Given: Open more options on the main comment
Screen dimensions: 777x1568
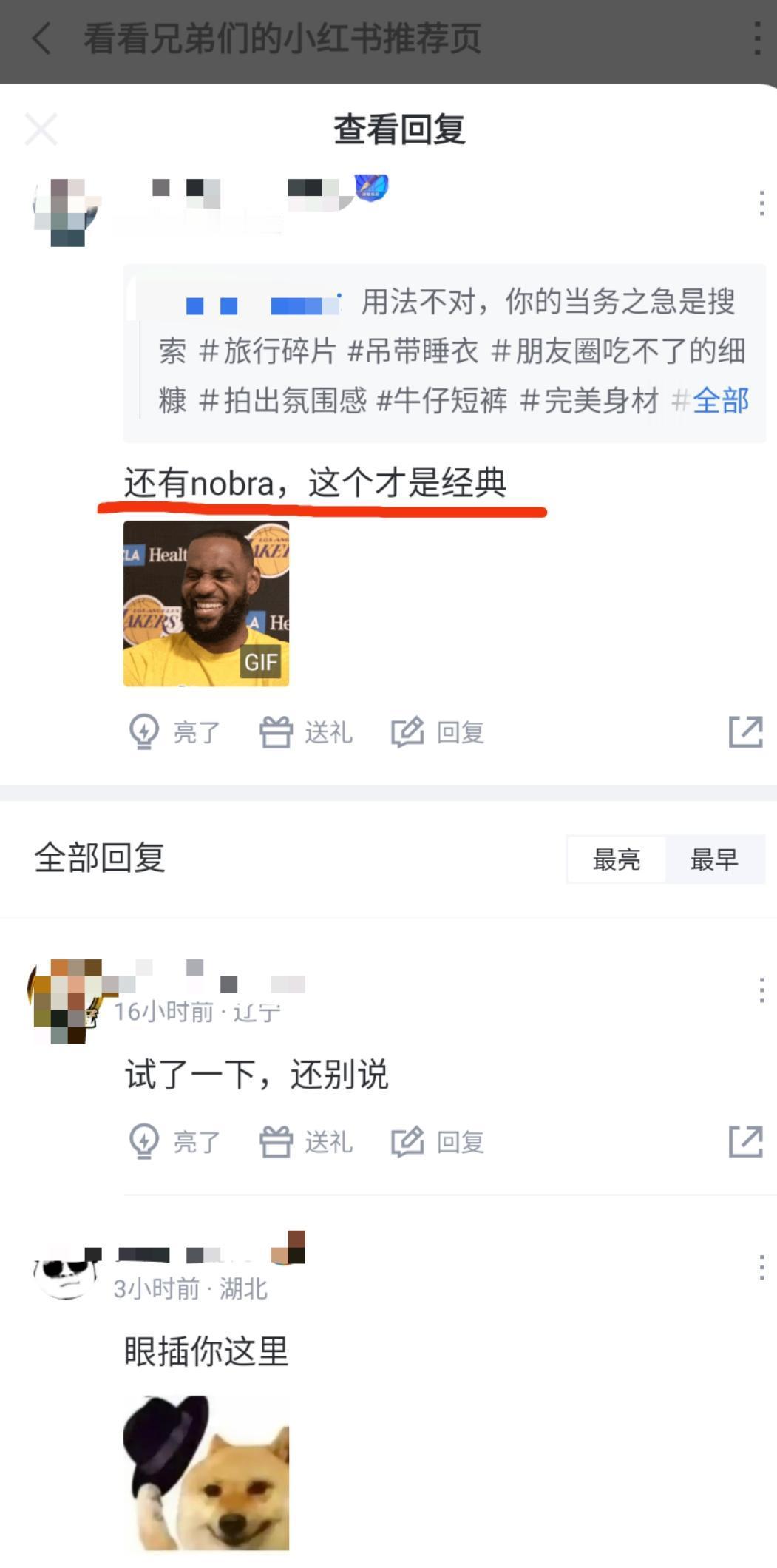Looking at the screenshot, I should pyautogui.click(x=761, y=203).
